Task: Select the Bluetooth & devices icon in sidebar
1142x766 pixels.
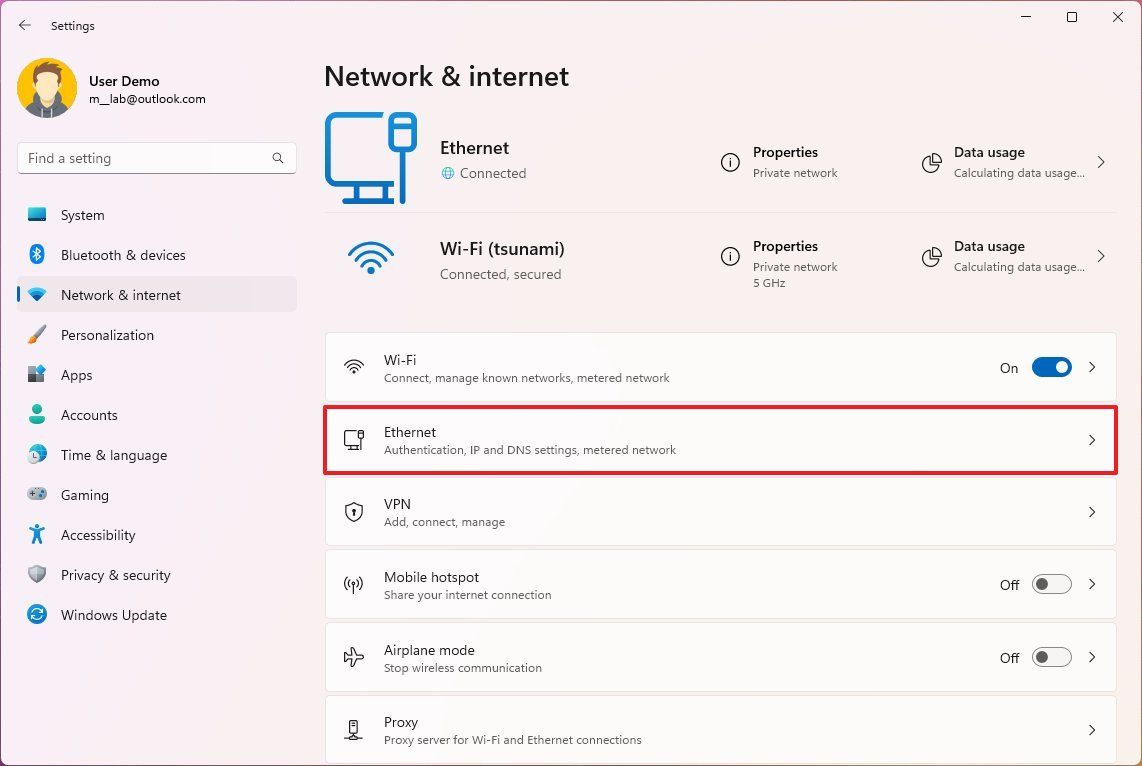Action: click(36, 255)
